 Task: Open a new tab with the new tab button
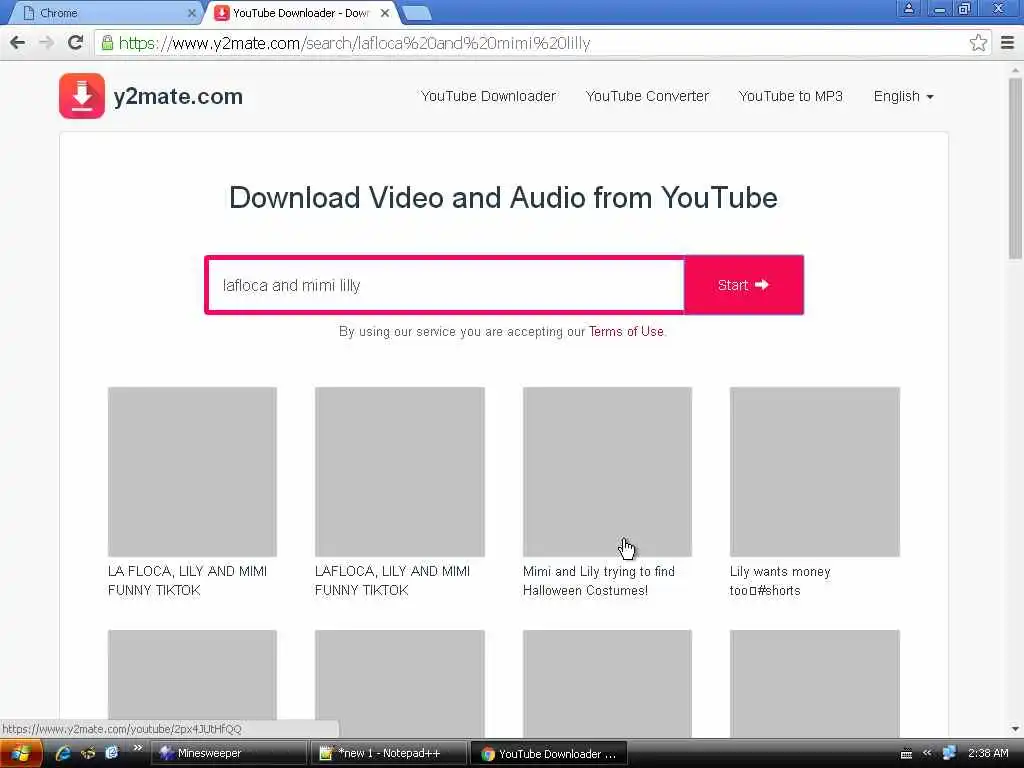point(416,13)
